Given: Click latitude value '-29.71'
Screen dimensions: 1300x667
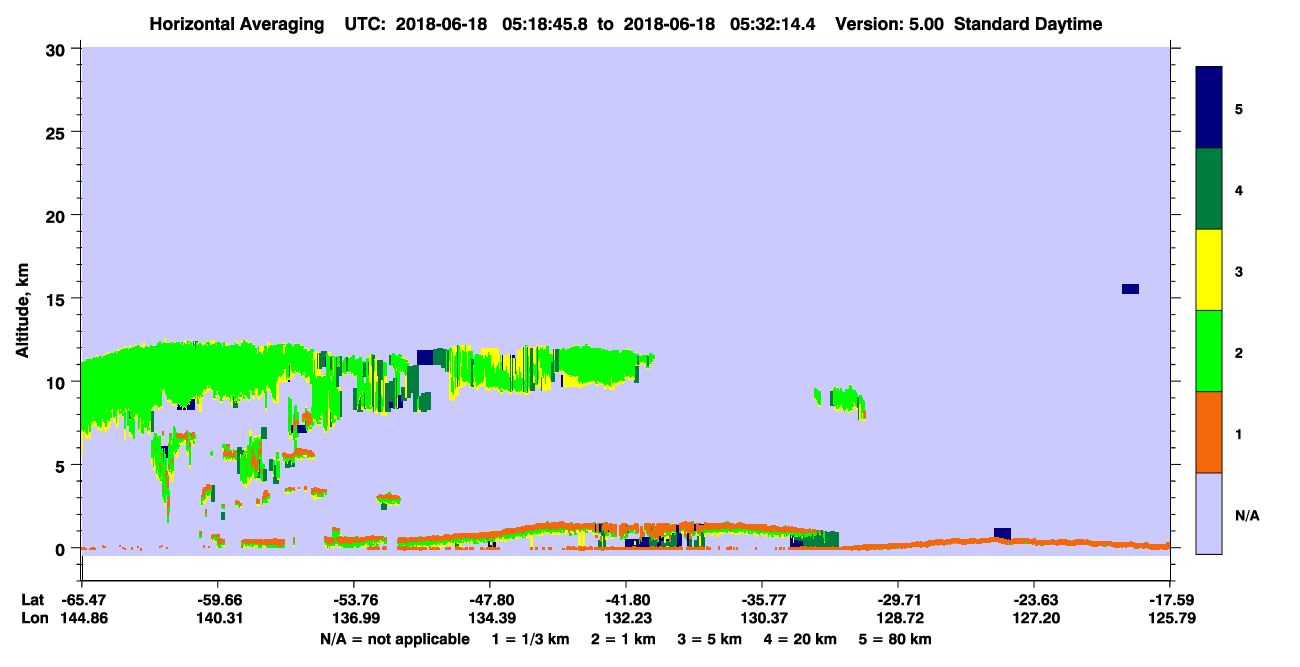Looking at the screenshot, I should (x=898, y=600).
